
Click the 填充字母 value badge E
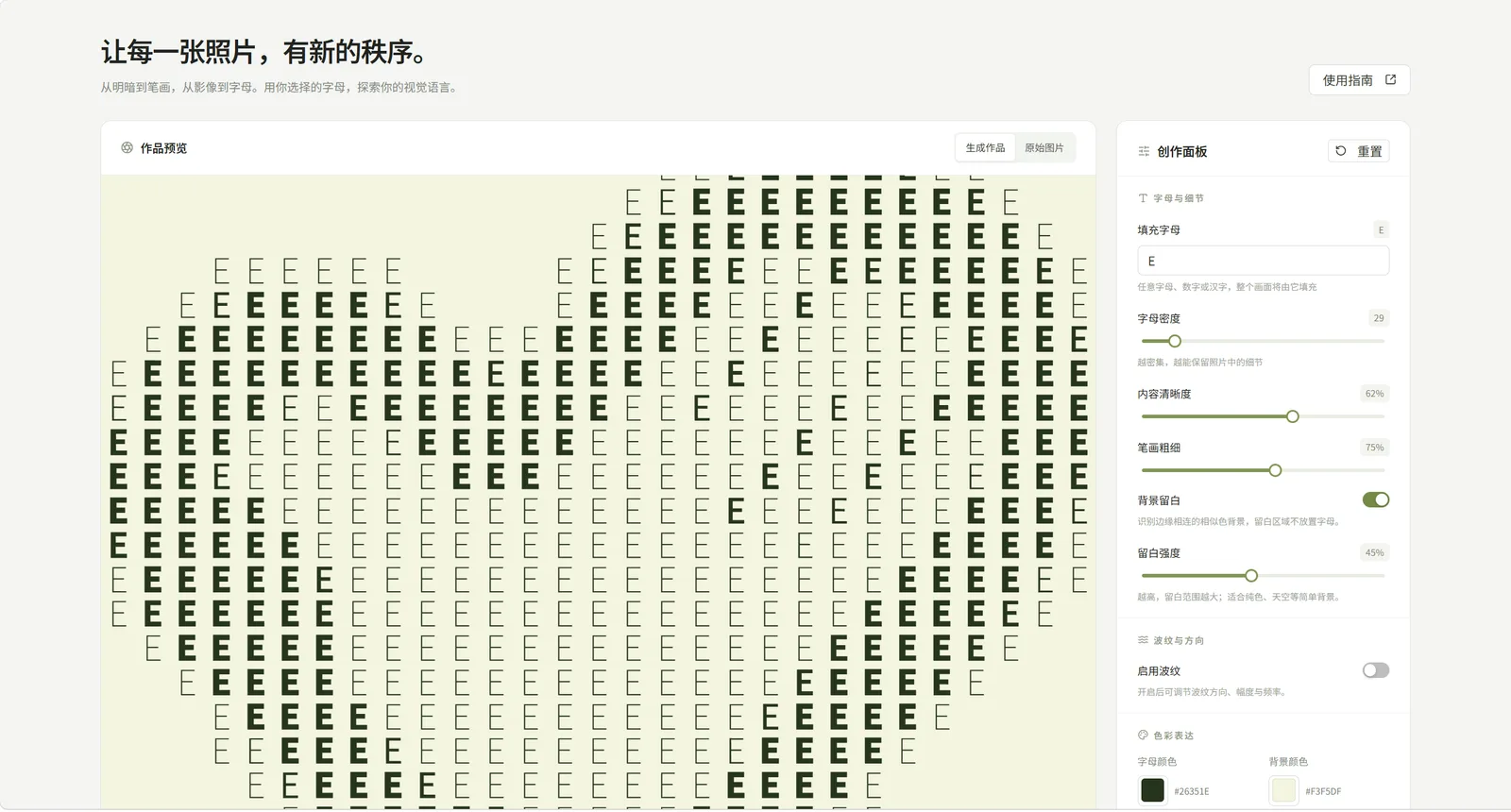click(1381, 230)
